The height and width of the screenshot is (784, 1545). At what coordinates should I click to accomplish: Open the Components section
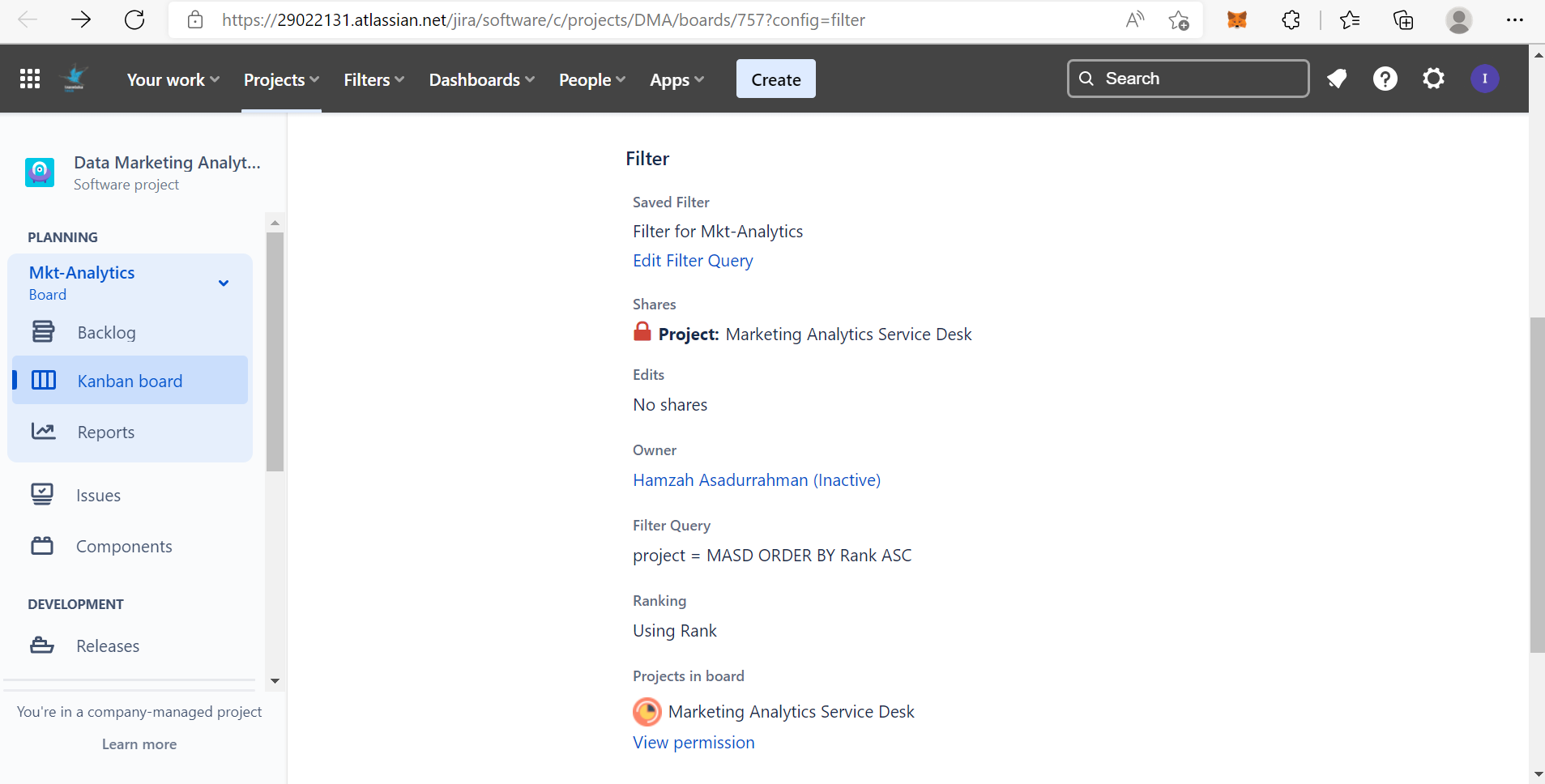tap(123, 546)
